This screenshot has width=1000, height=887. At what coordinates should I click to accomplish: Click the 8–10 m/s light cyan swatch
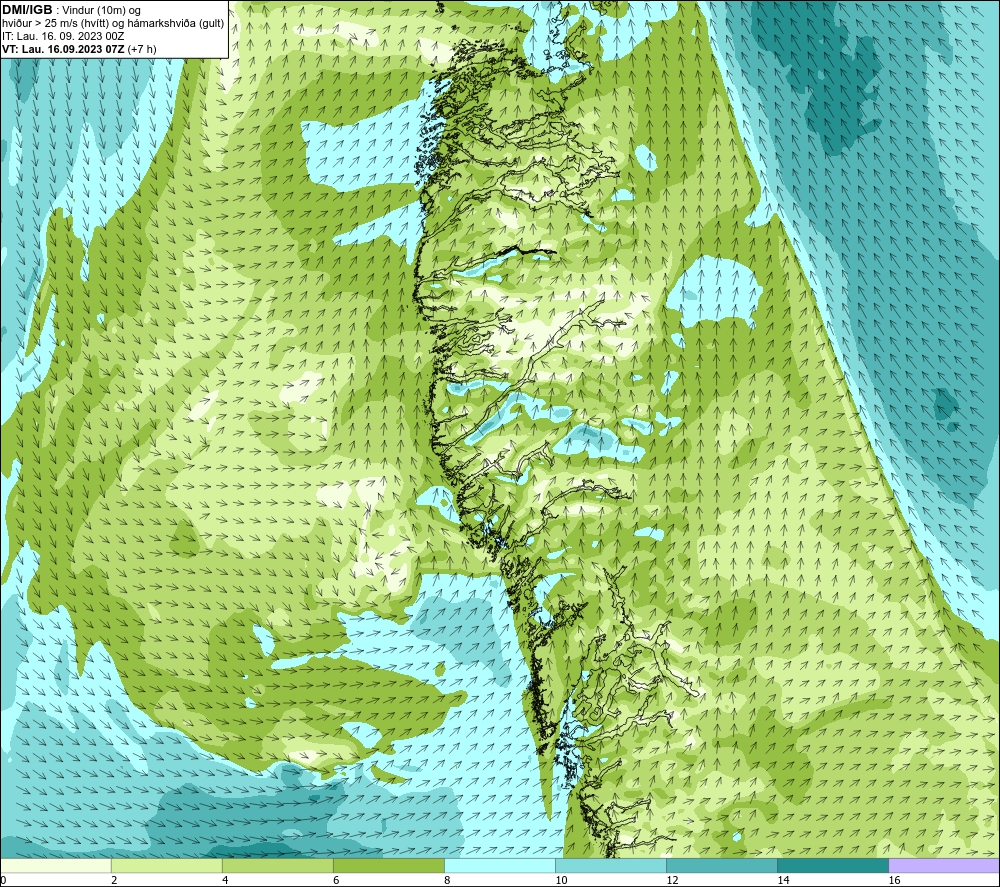pos(499,865)
